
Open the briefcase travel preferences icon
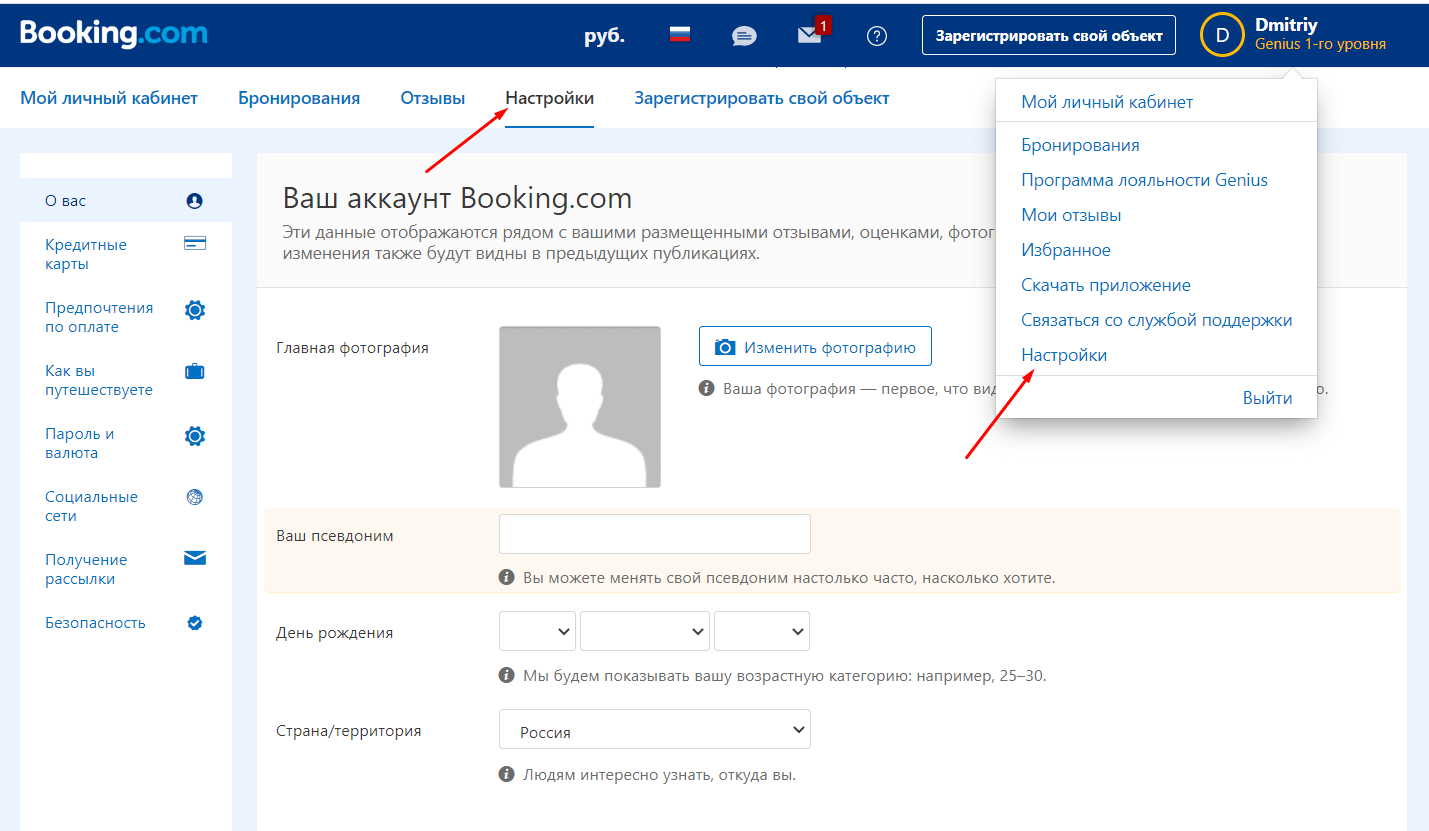pyautogui.click(x=195, y=372)
